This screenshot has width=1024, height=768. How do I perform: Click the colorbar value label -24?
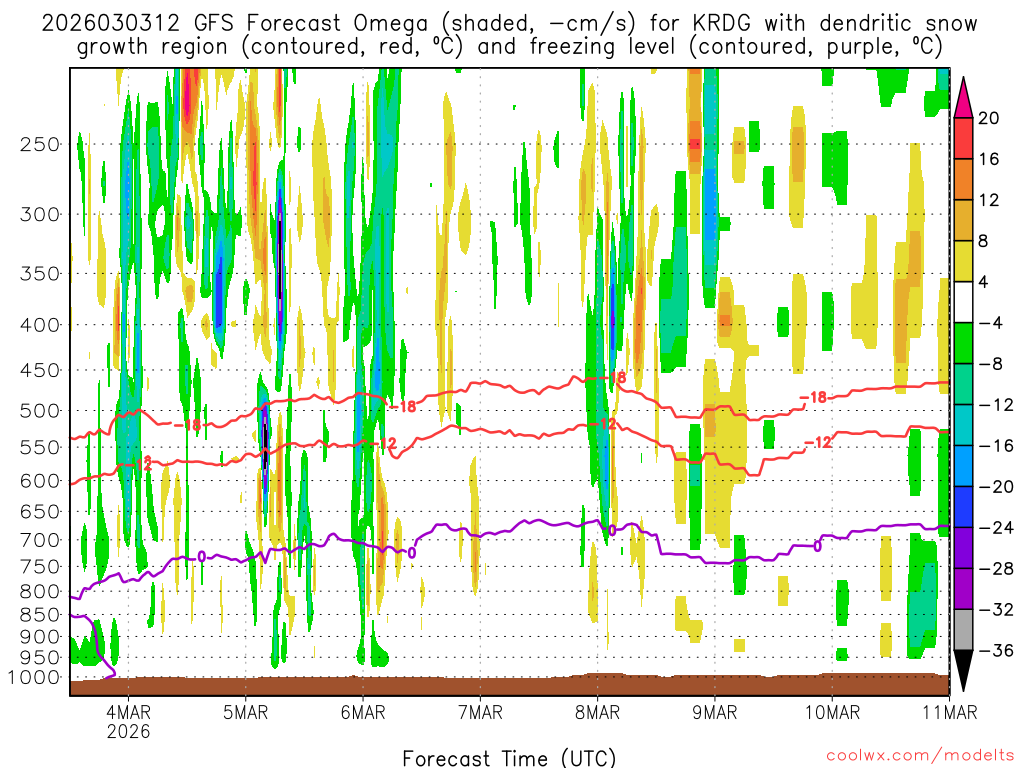pyautogui.click(x=995, y=528)
